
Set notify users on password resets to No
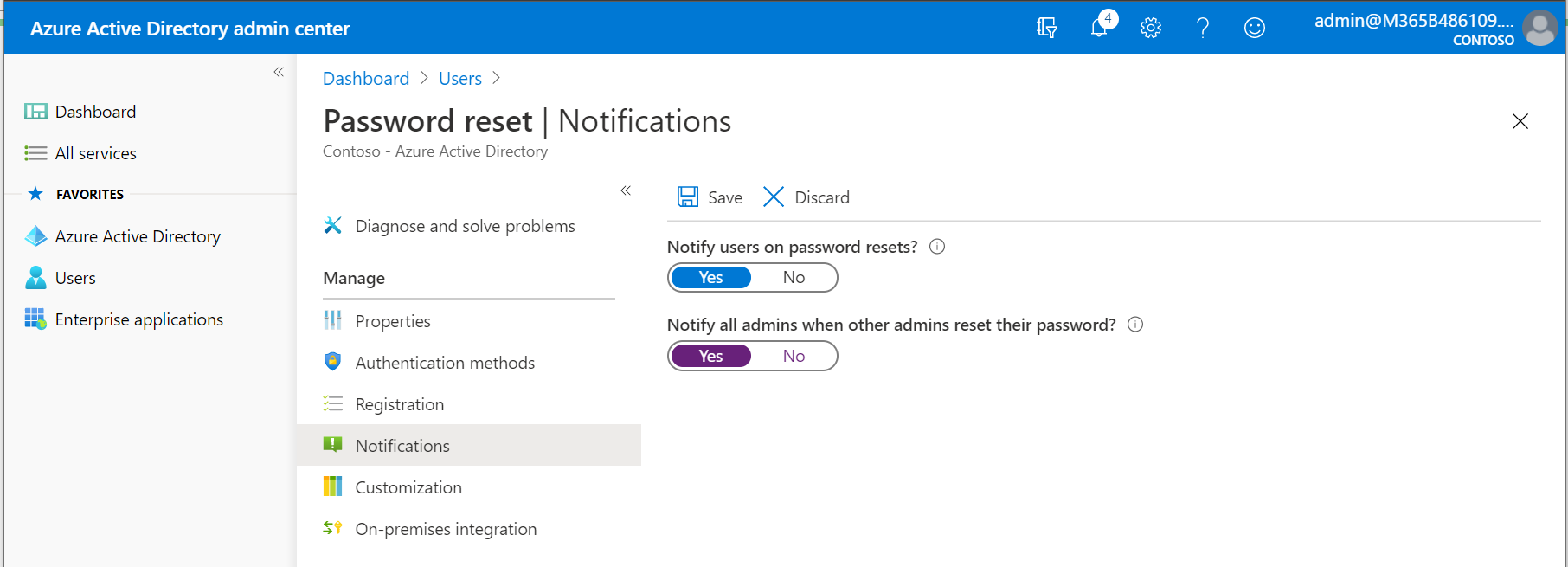point(794,277)
